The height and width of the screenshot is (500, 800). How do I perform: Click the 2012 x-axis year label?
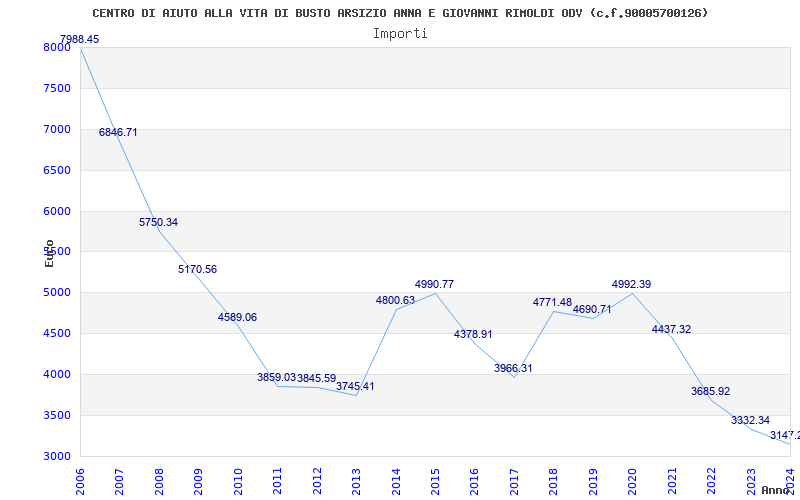point(317,481)
